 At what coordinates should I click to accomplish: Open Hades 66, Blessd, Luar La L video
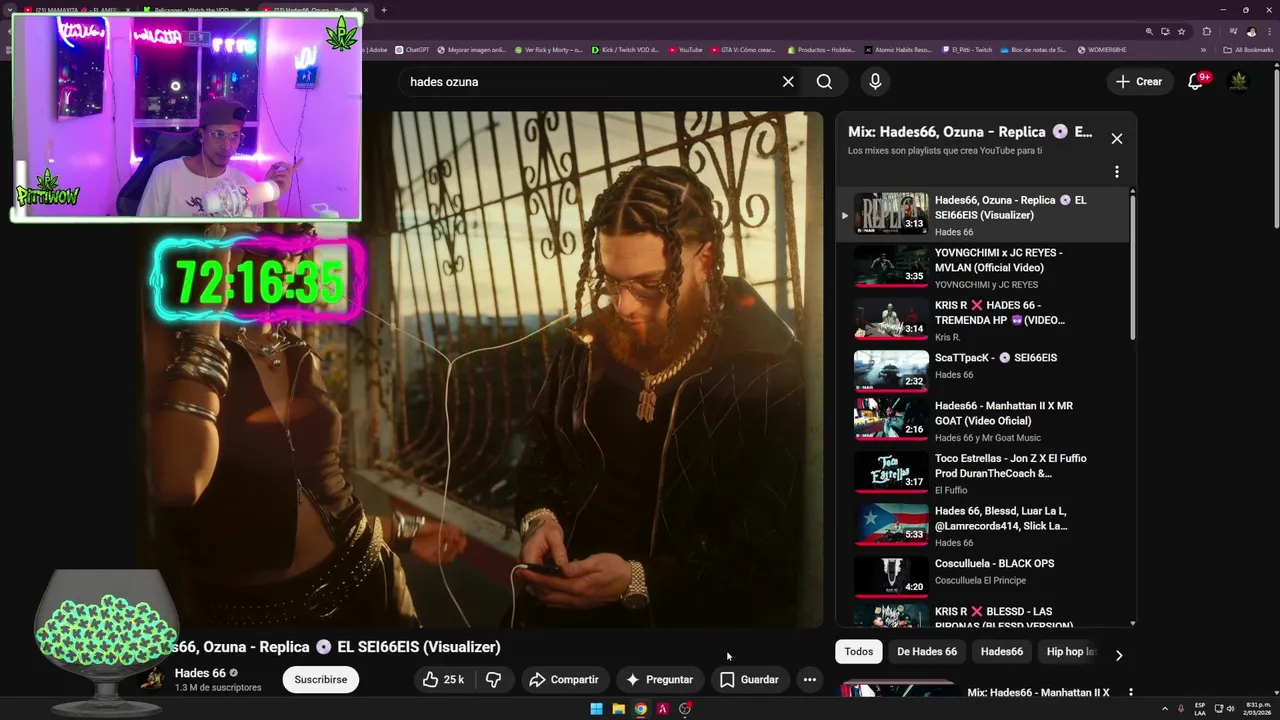(984, 526)
